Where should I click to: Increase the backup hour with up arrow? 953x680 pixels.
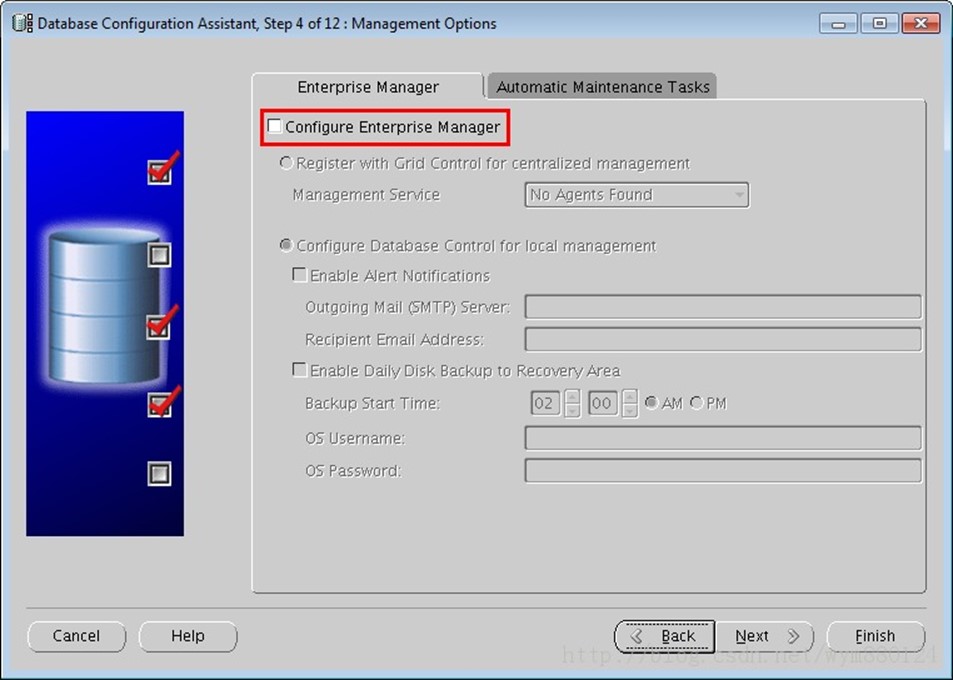tap(572, 397)
